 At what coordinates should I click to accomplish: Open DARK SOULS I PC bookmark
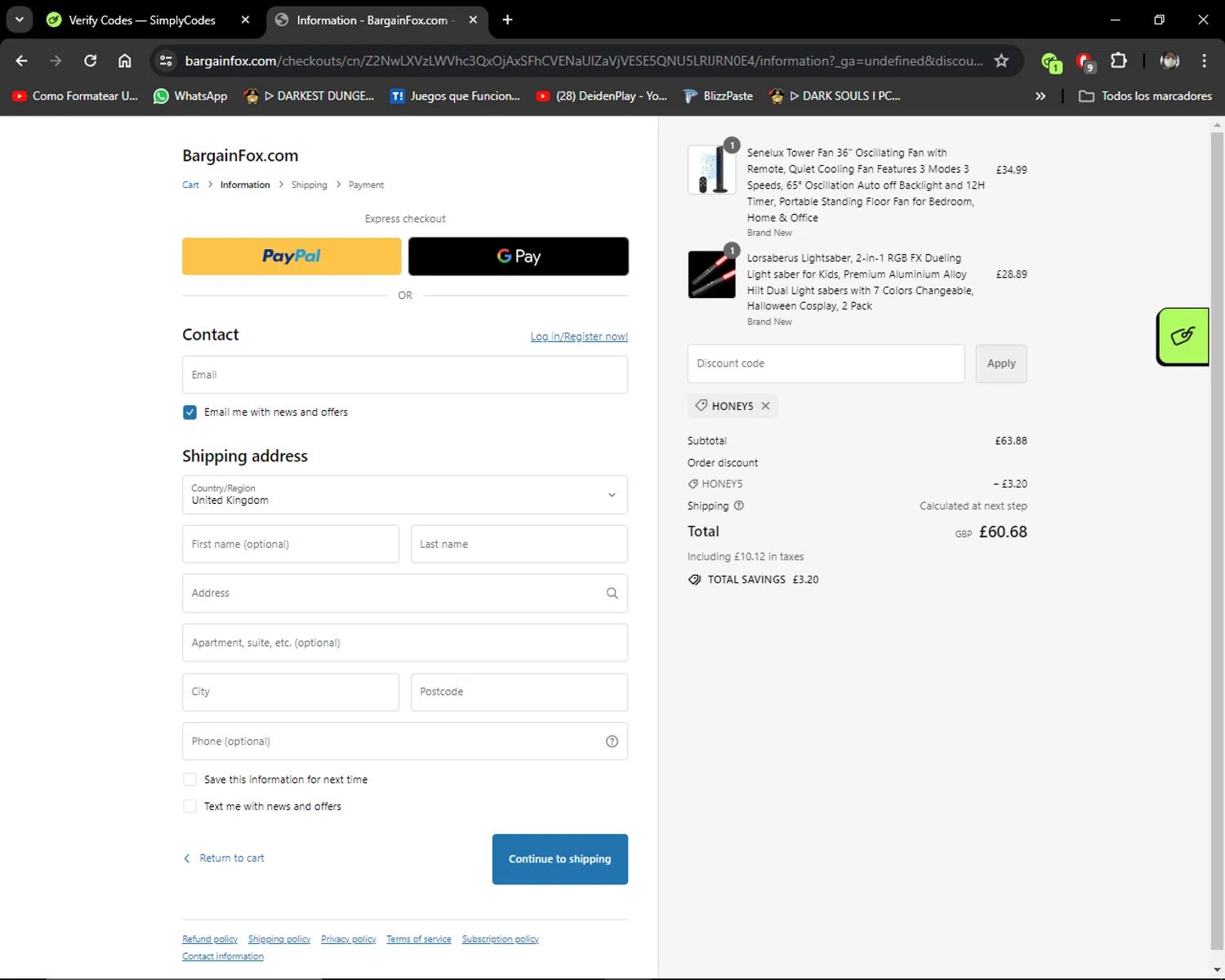click(x=835, y=96)
